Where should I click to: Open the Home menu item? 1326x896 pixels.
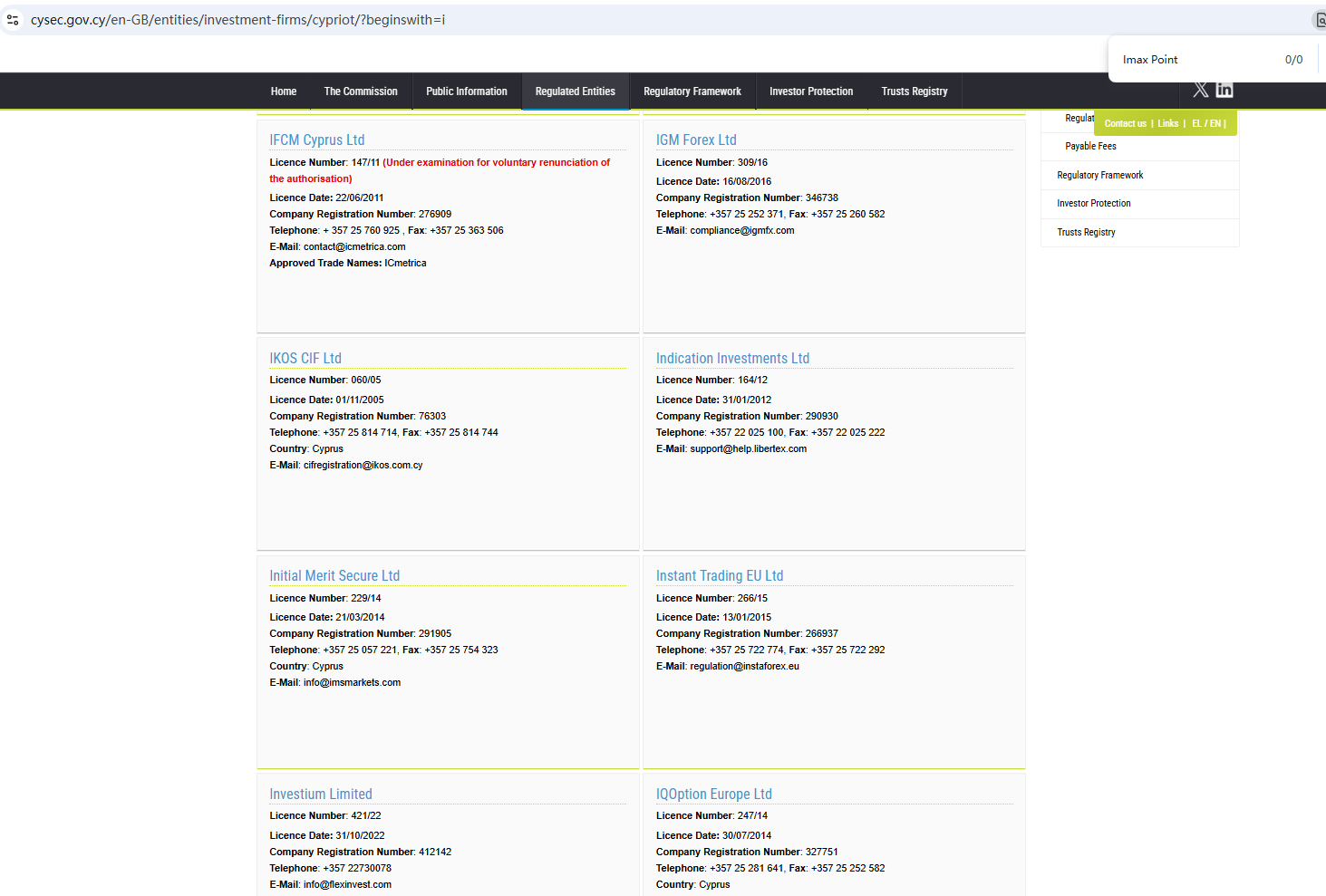(x=284, y=92)
